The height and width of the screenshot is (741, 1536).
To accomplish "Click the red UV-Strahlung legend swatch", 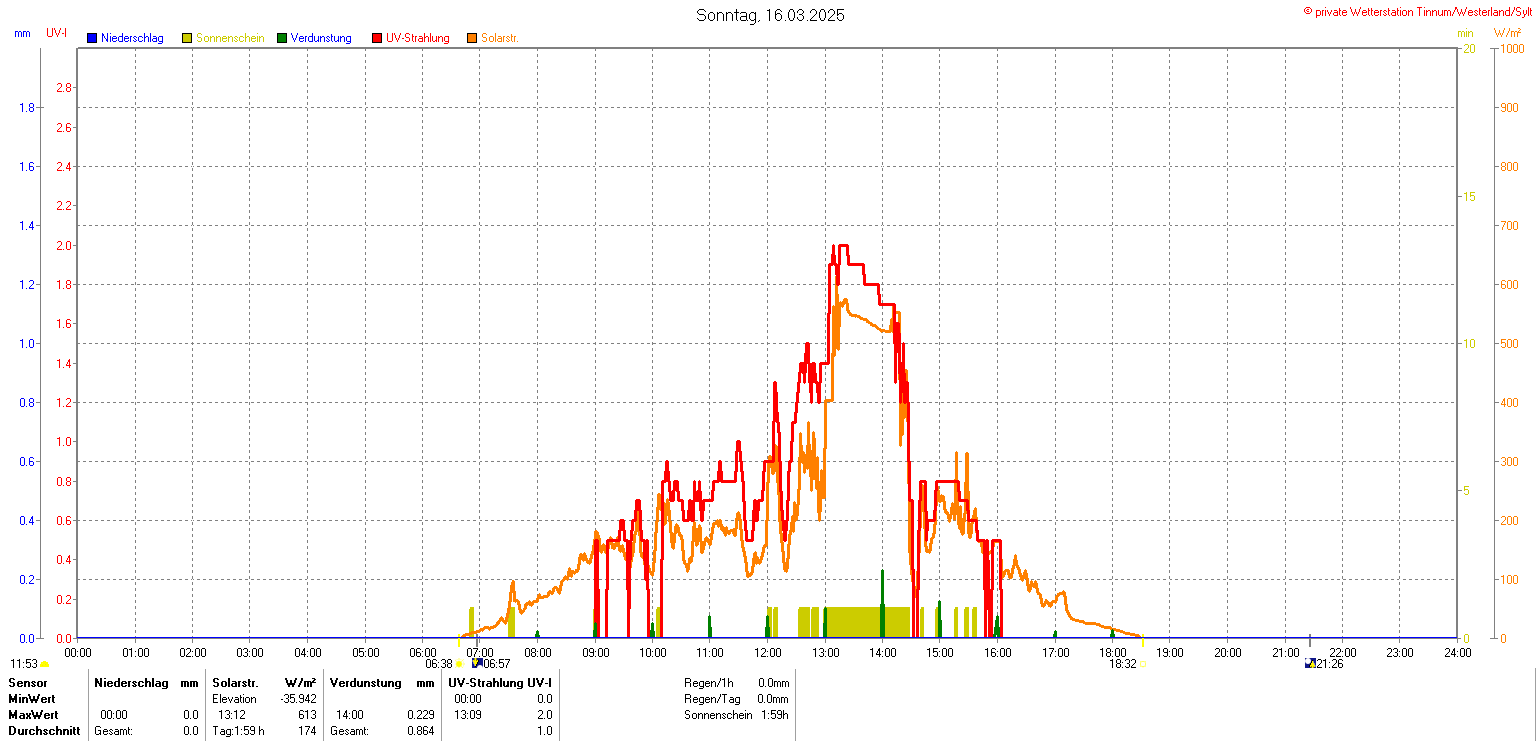I will pos(377,38).
